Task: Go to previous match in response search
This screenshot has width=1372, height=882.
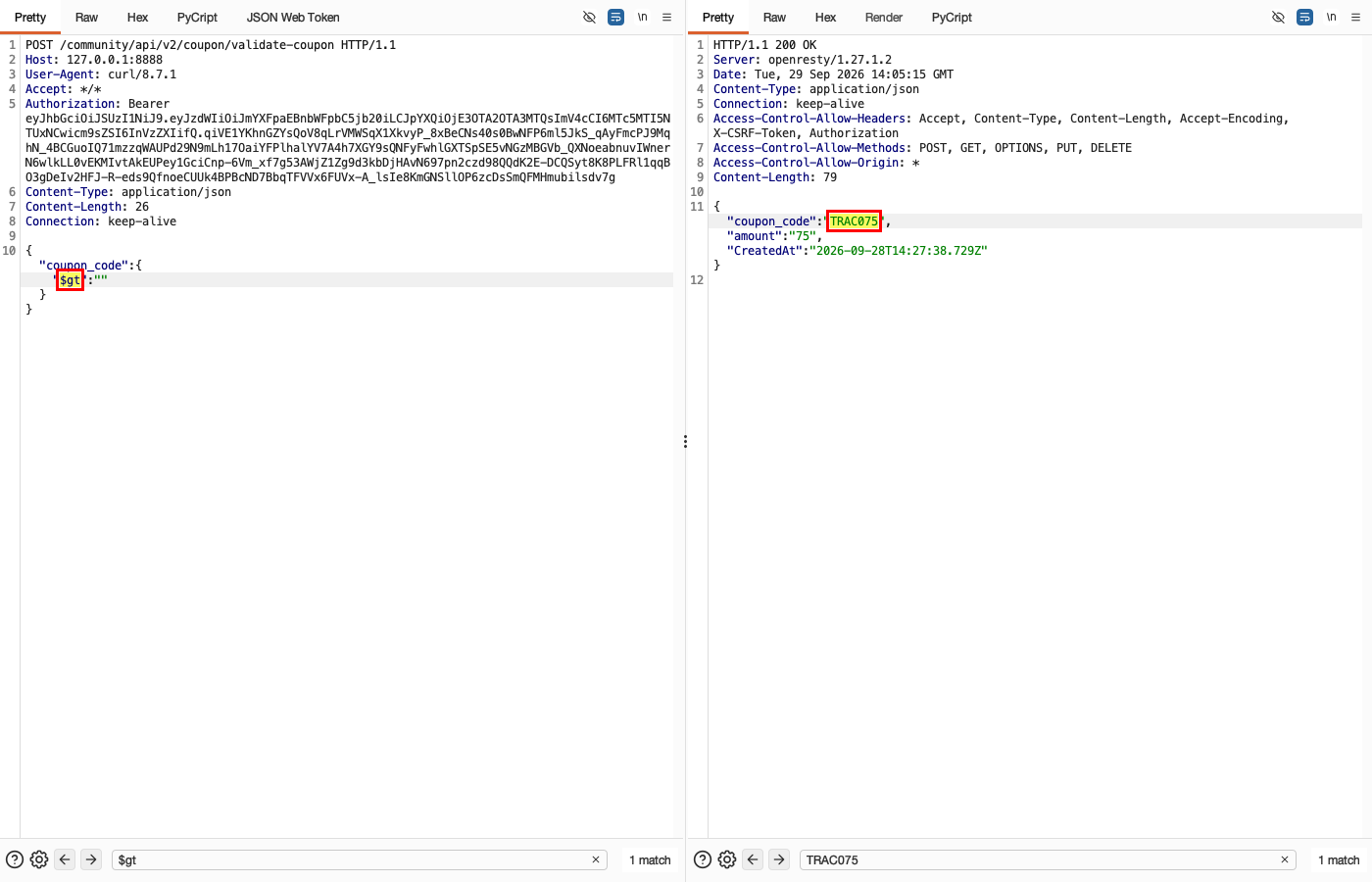Action: coord(753,859)
